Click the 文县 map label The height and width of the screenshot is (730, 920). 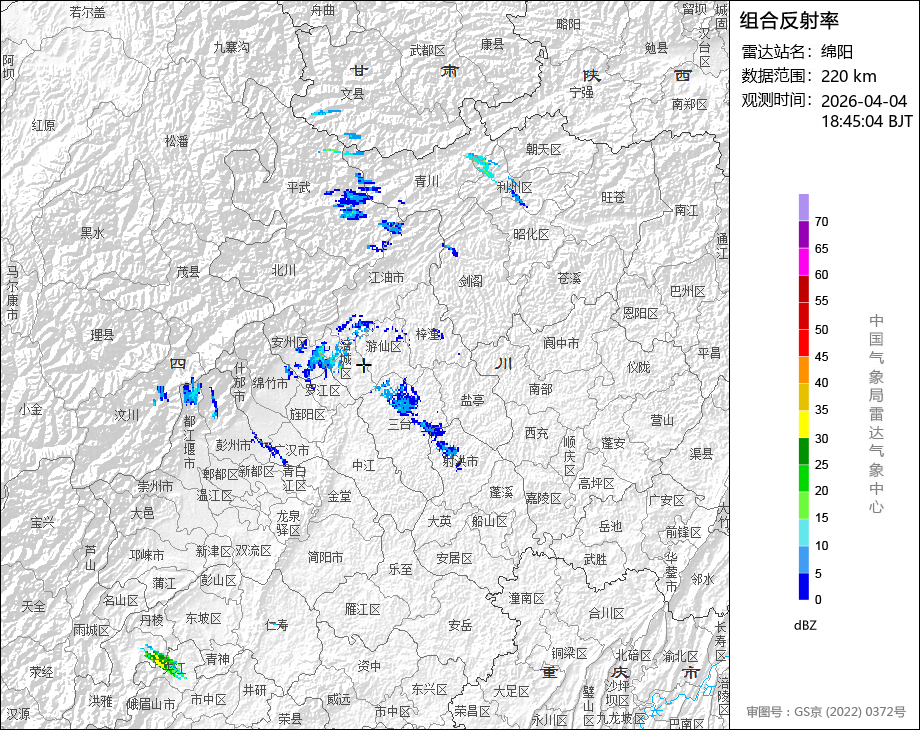[353, 93]
